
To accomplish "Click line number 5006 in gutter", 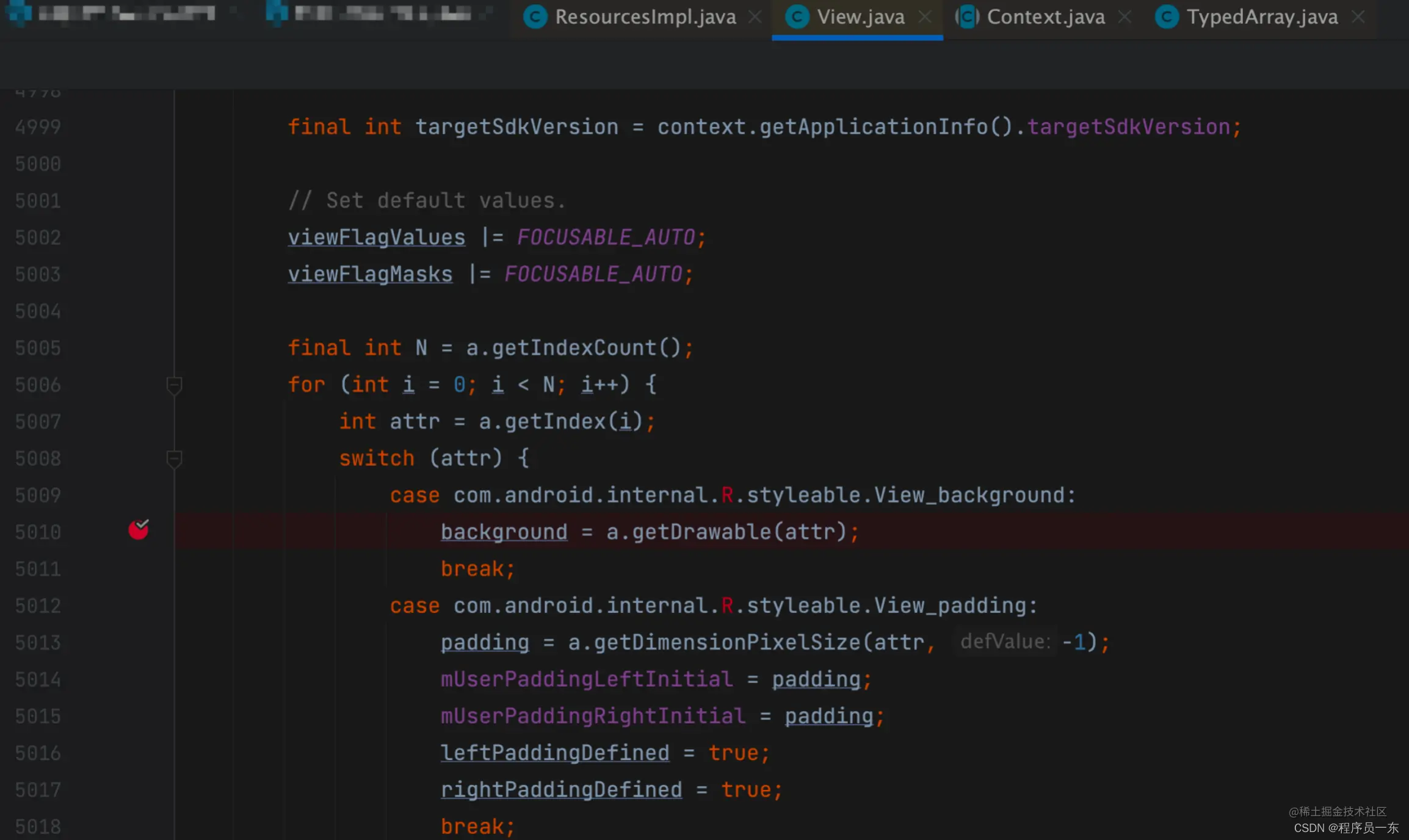I will pos(38,385).
